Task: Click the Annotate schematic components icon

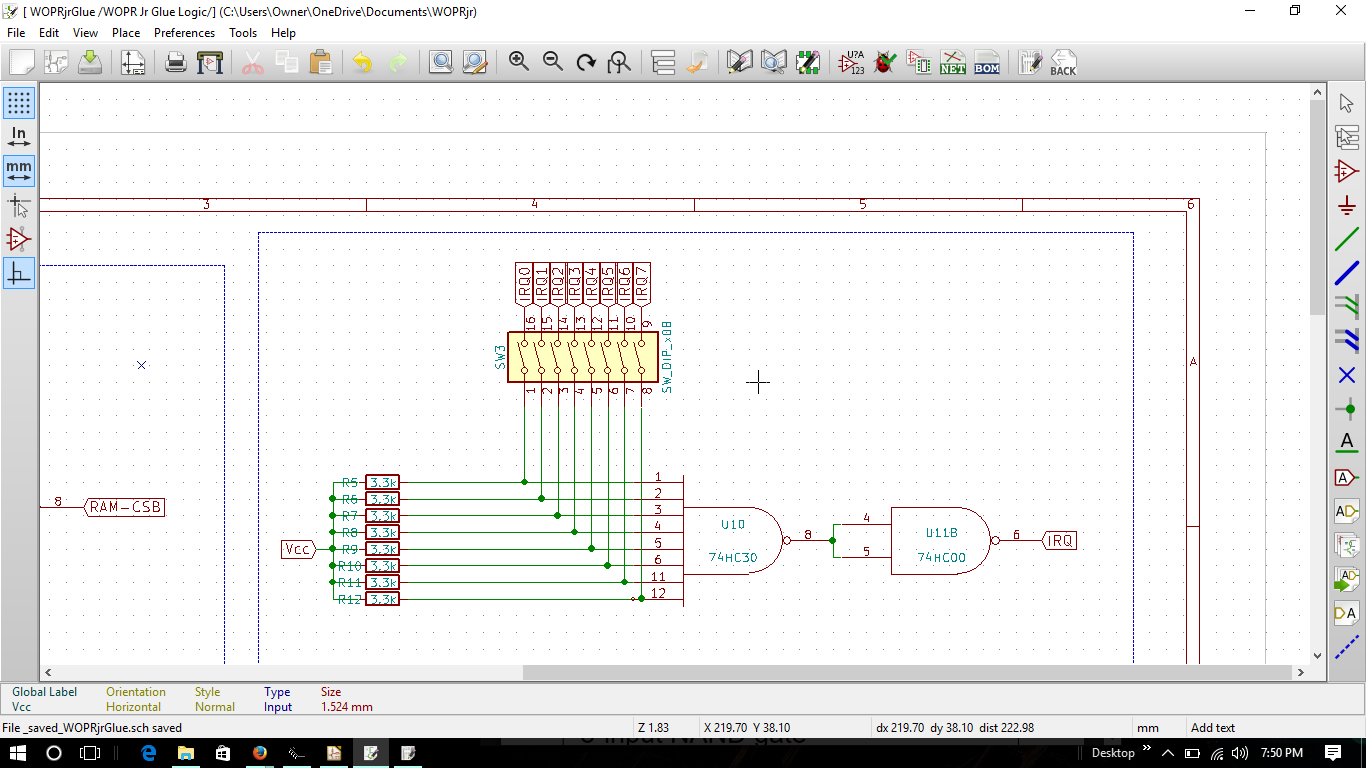Action: (x=851, y=62)
